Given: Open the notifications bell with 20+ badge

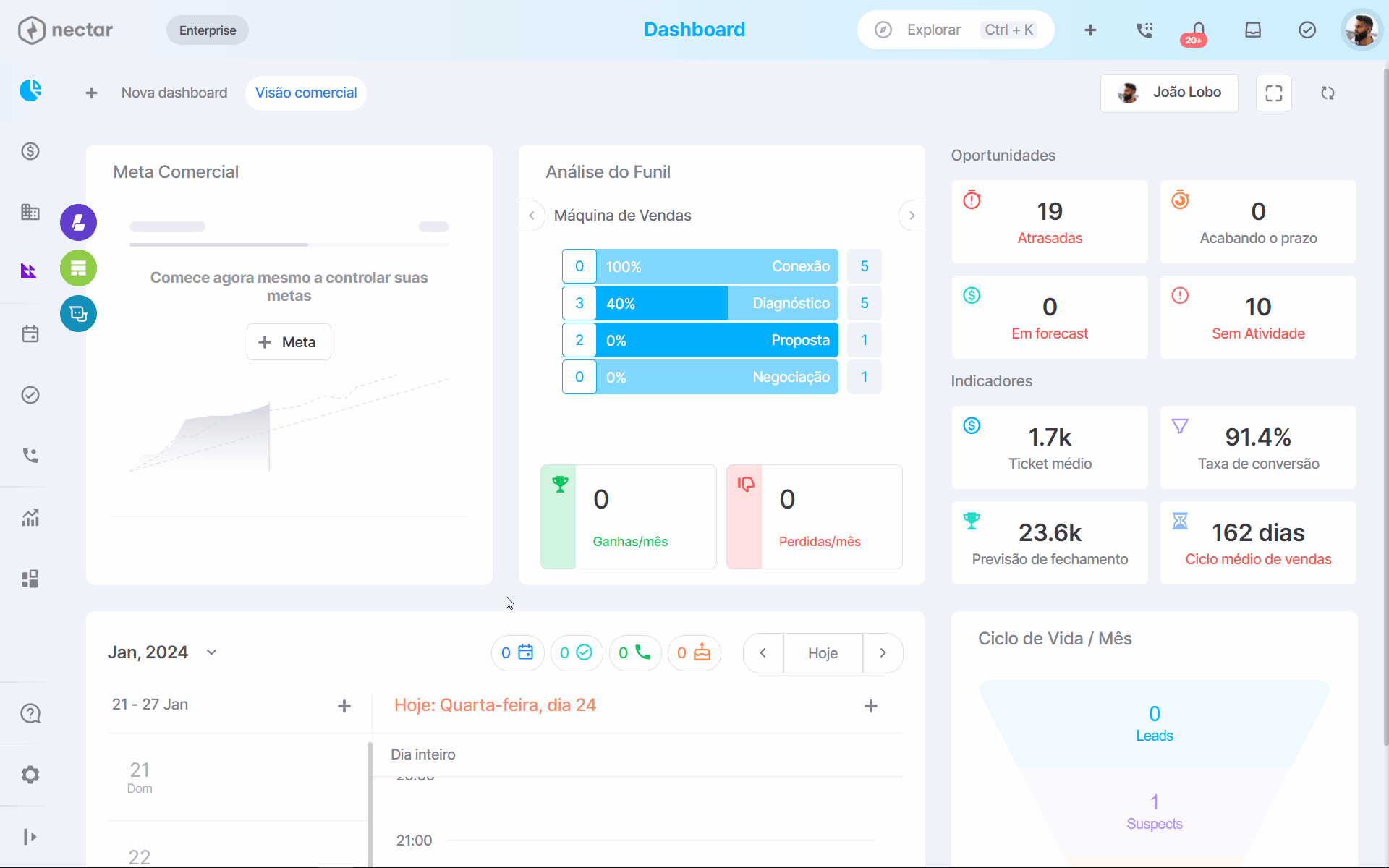Looking at the screenshot, I should click(x=1198, y=31).
